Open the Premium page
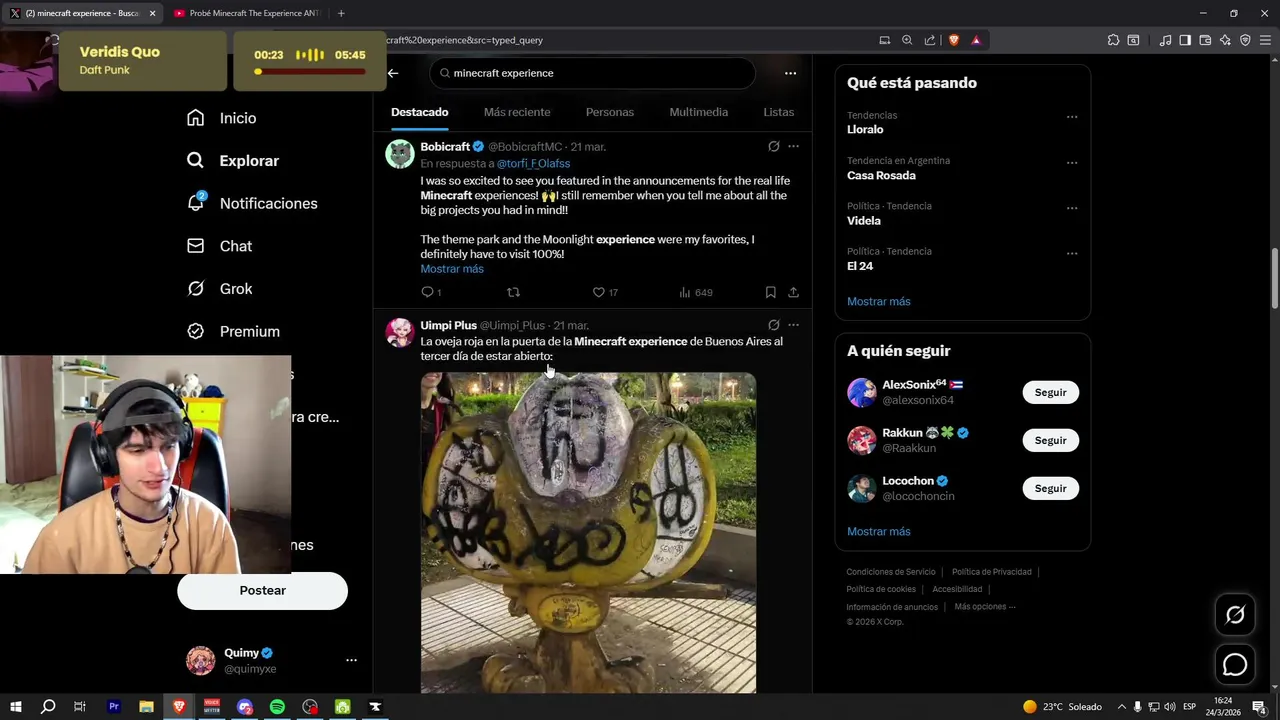 coord(233,331)
